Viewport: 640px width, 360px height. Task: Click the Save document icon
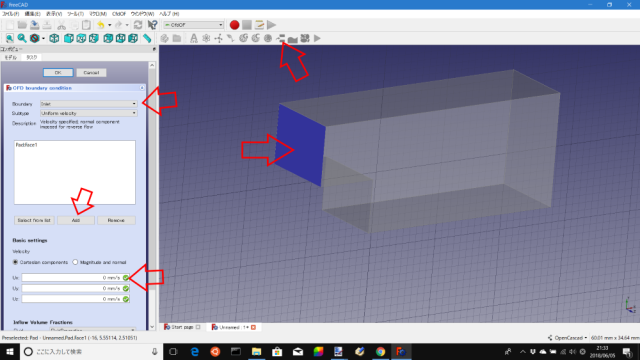click(x=35, y=25)
